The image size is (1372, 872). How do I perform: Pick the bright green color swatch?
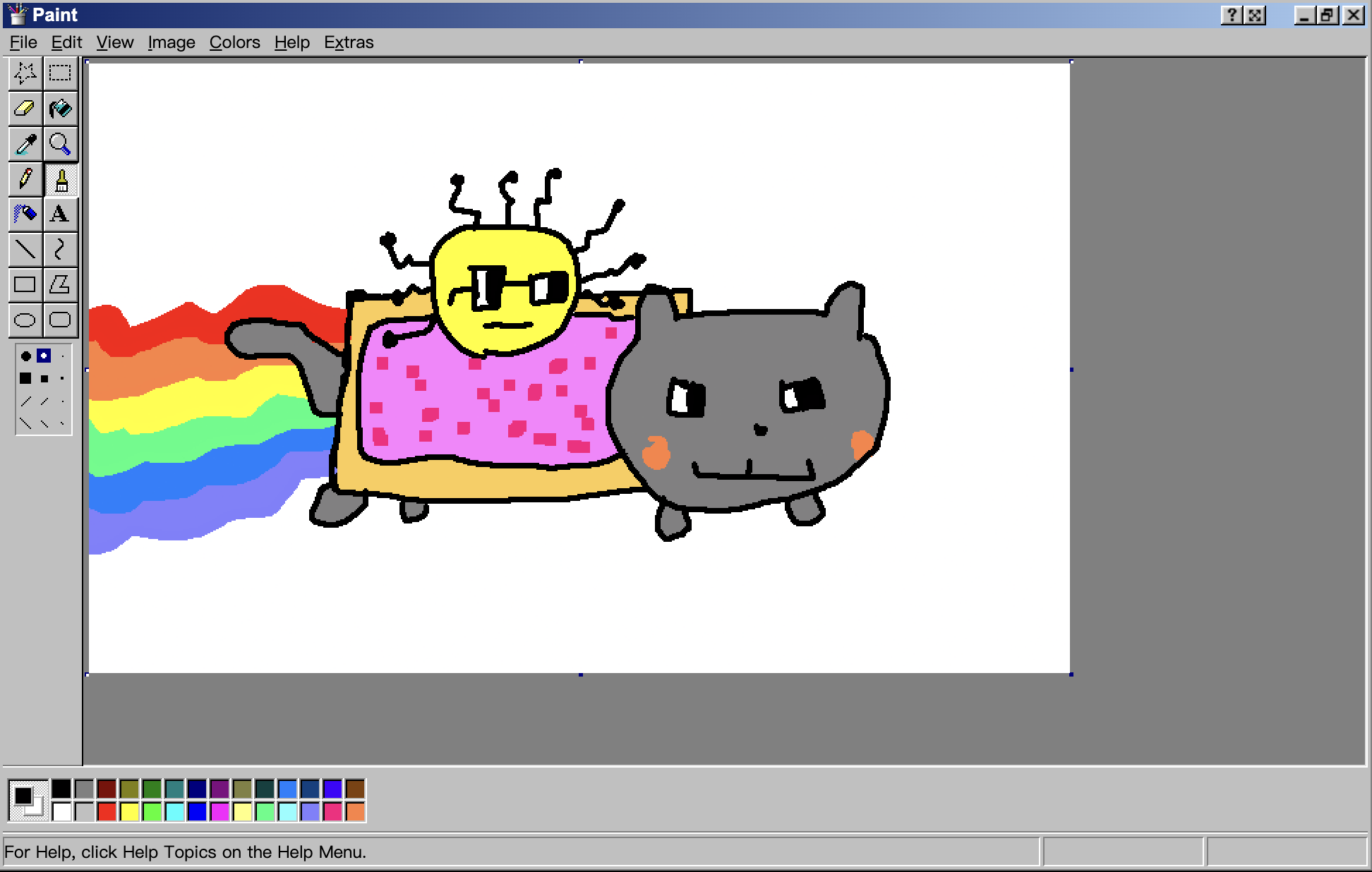coord(152,811)
